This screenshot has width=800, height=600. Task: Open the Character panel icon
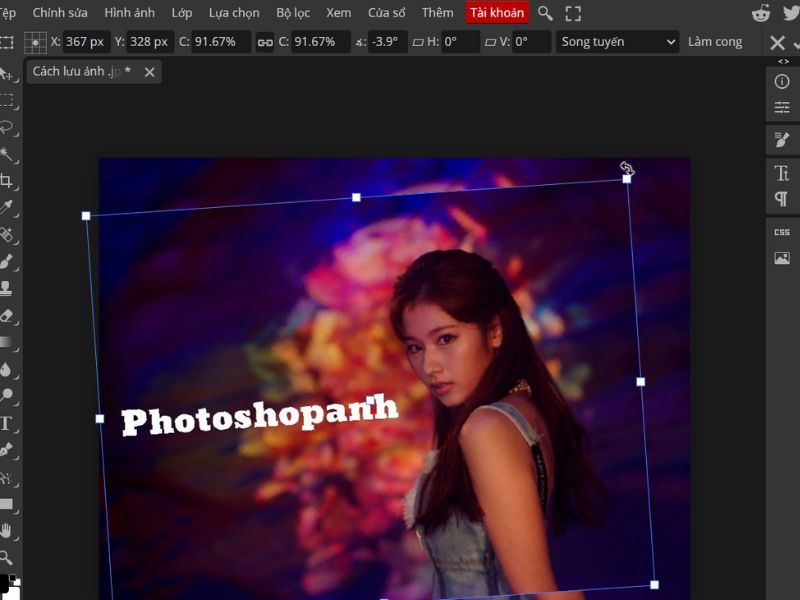(782, 173)
